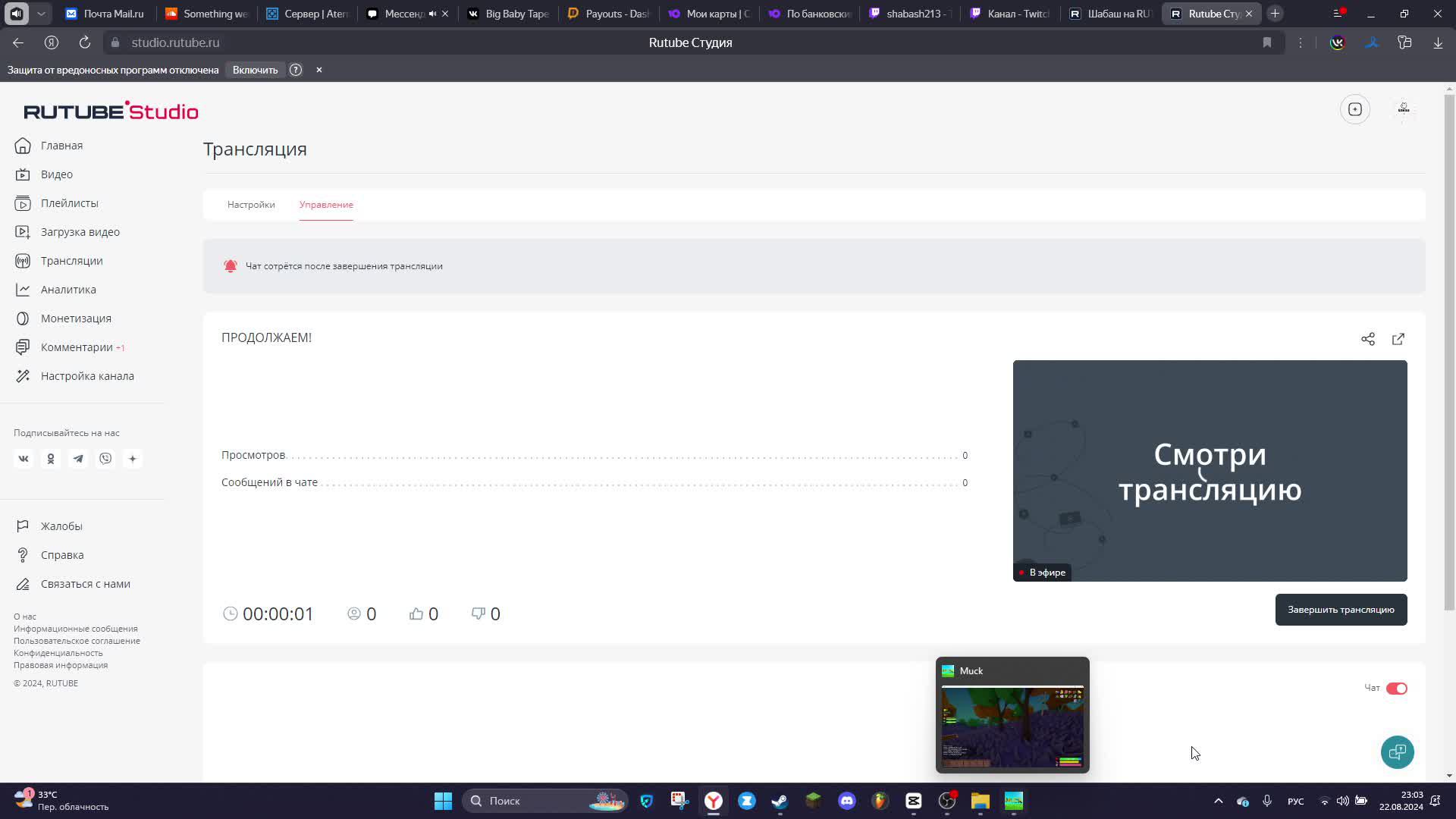Click the VK social icon
Screen dimensions: 1456x819
24,459
